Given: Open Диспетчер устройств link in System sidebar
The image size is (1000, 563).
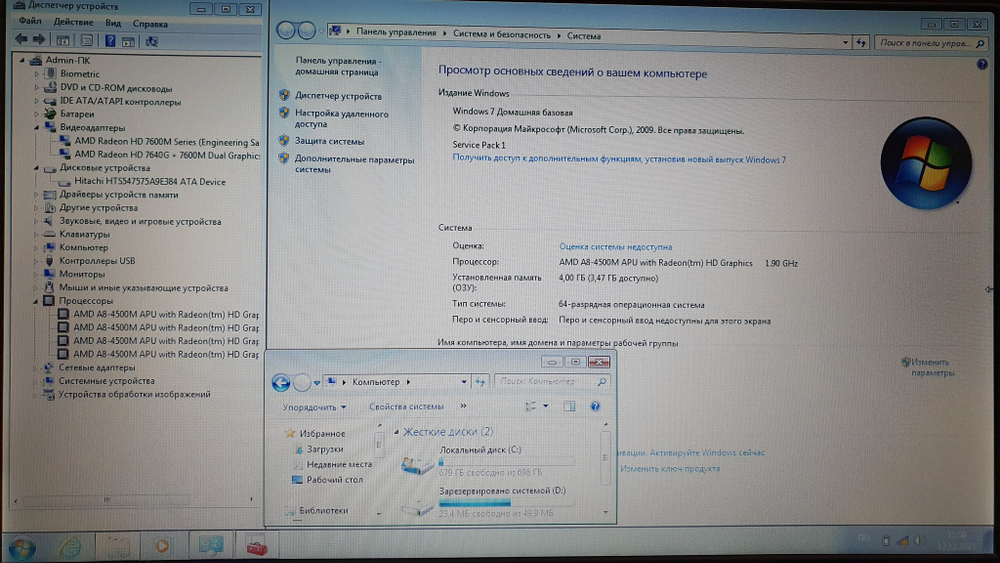Looking at the screenshot, I should pyautogui.click(x=338, y=96).
